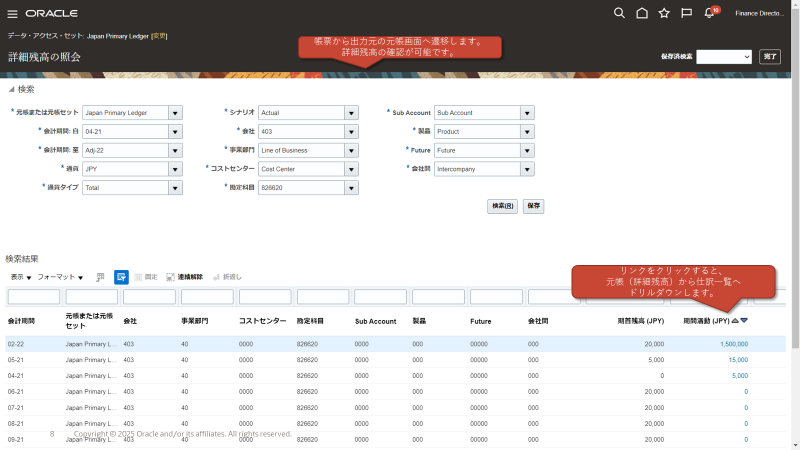
Task: Click the コストセンター column header
Action: [x=262, y=321]
